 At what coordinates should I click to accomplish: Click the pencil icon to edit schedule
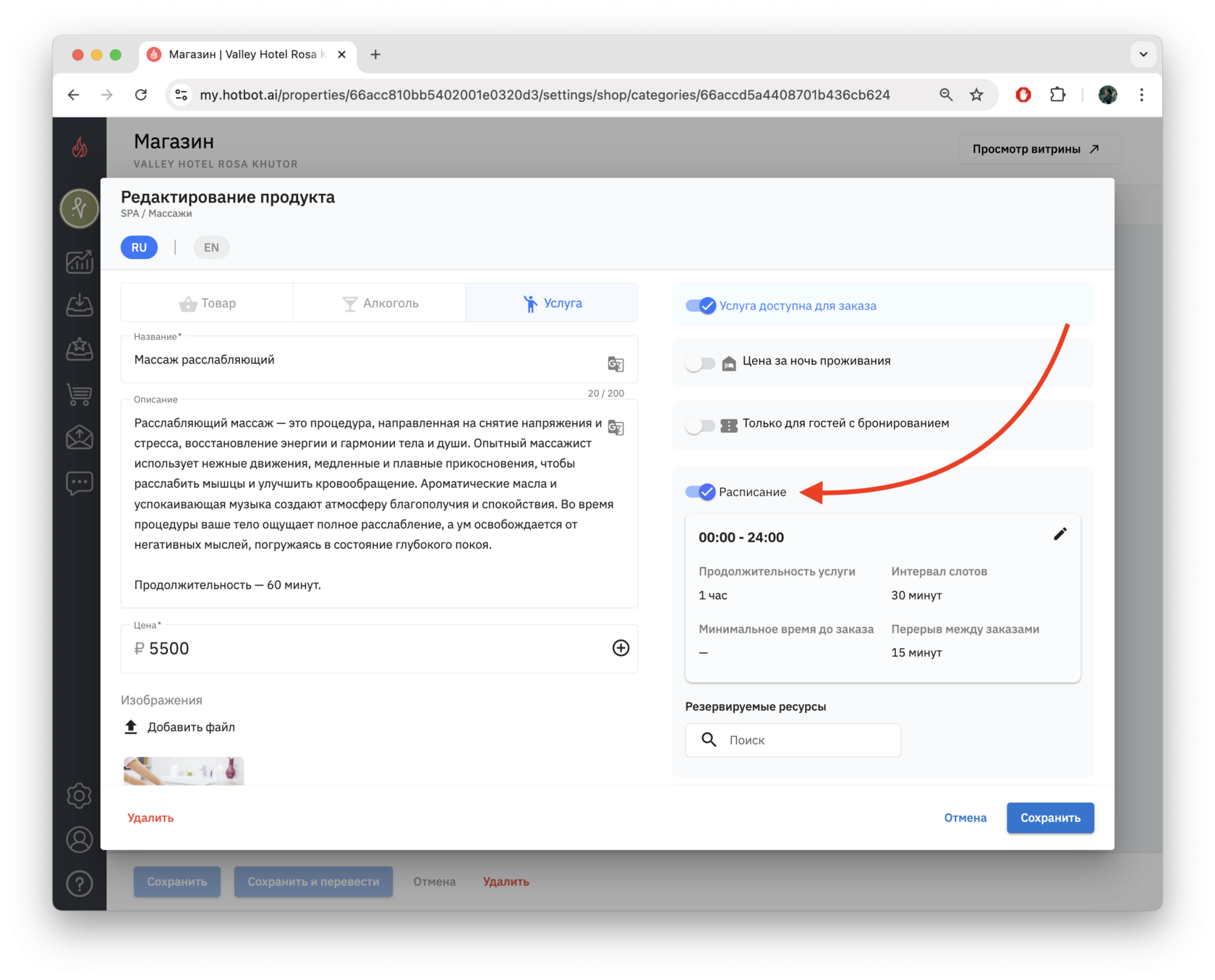(1060, 534)
